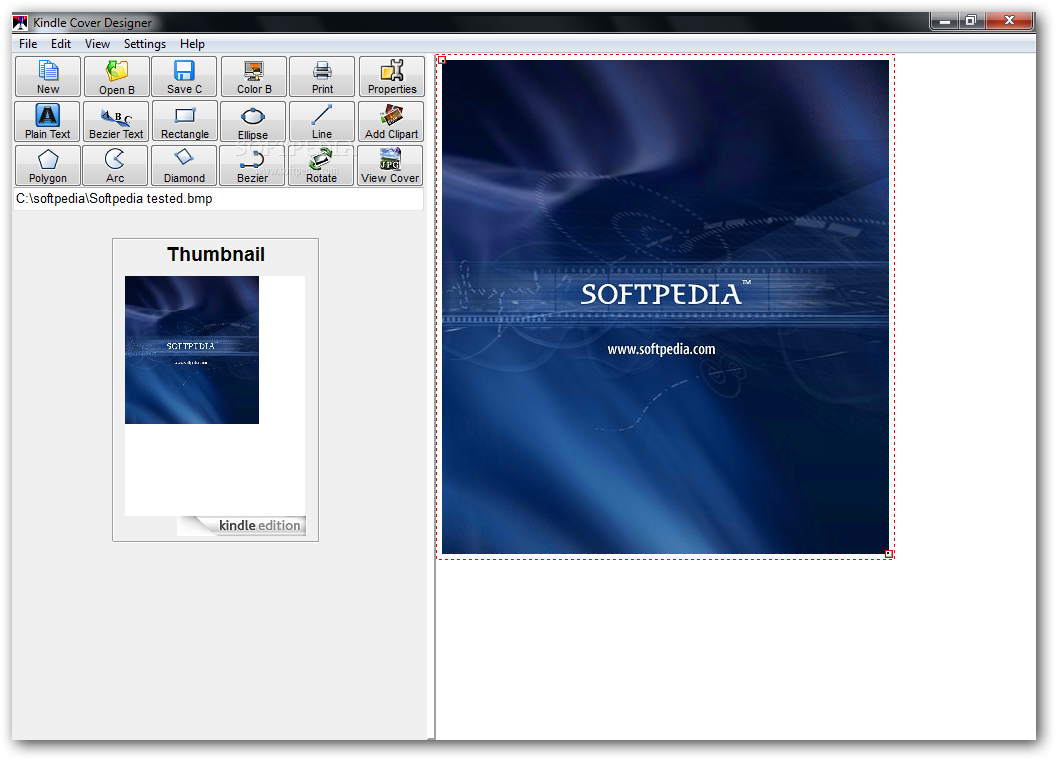Restore down the application window
Screen dimensions: 1056x760
(970, 21)
